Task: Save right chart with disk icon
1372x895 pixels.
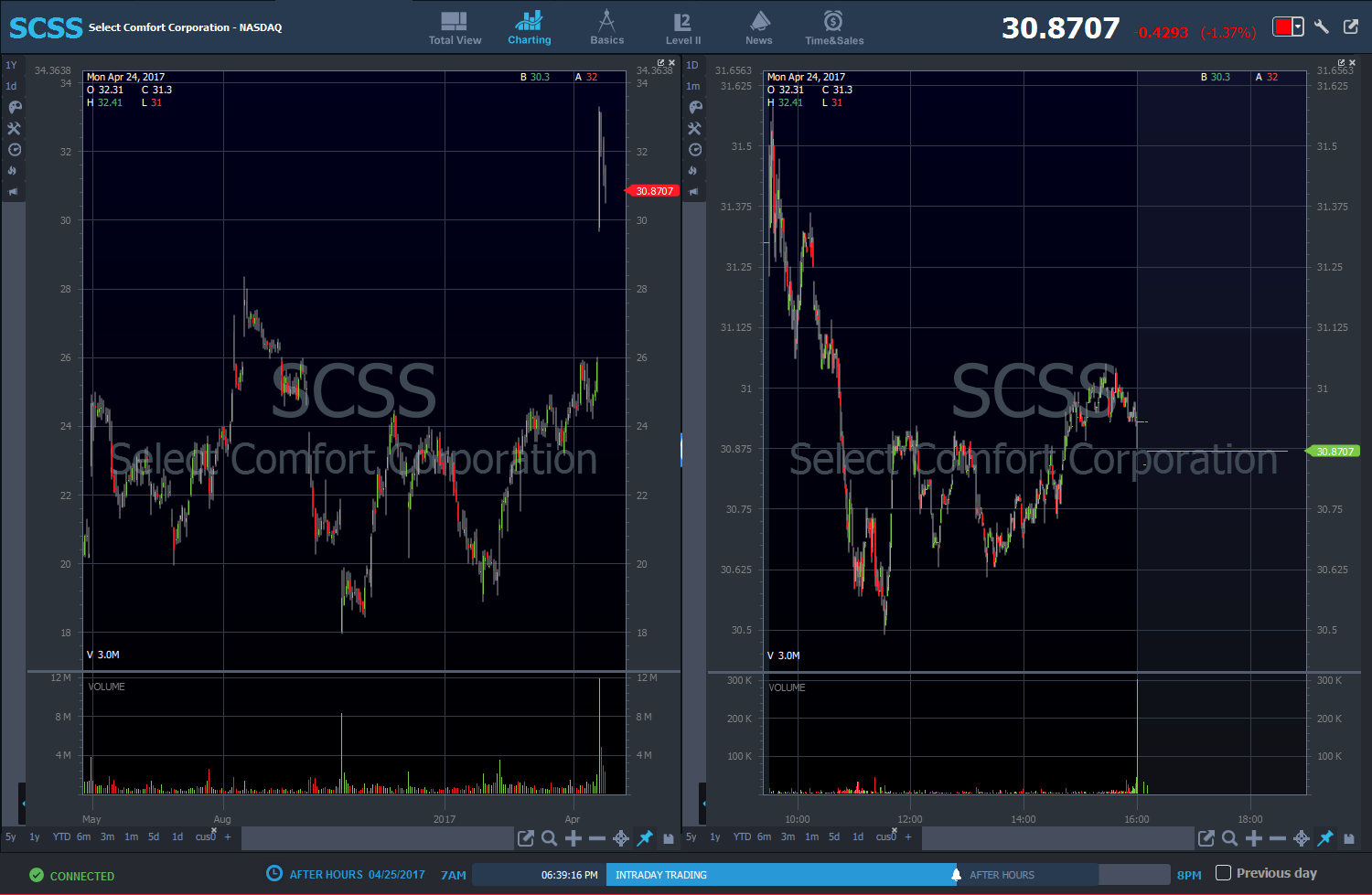Action: click(1349, 838)
